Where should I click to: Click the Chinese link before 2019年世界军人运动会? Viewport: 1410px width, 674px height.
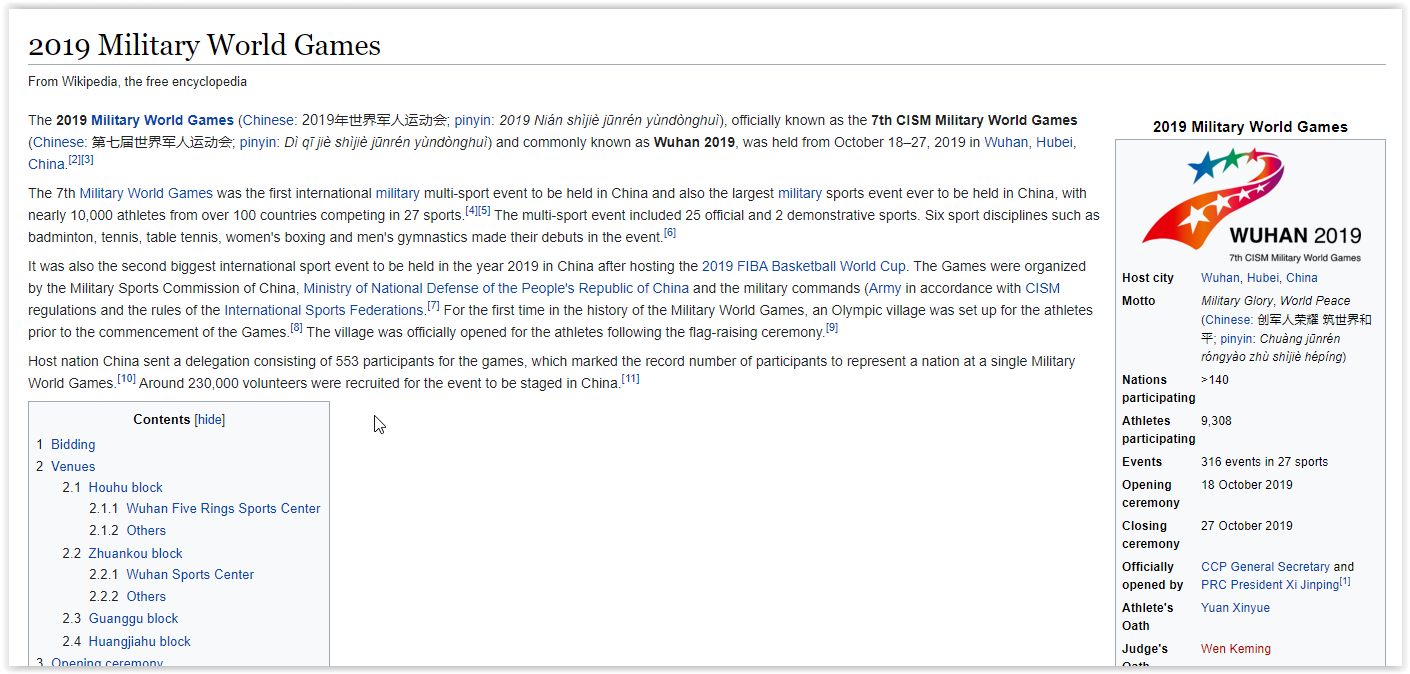268,120
